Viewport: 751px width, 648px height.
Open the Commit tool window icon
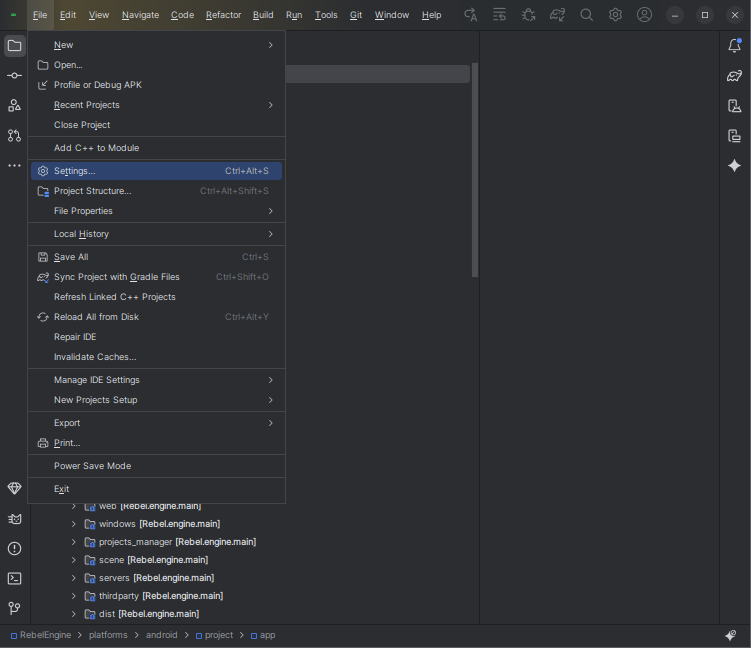click(14, 76)
